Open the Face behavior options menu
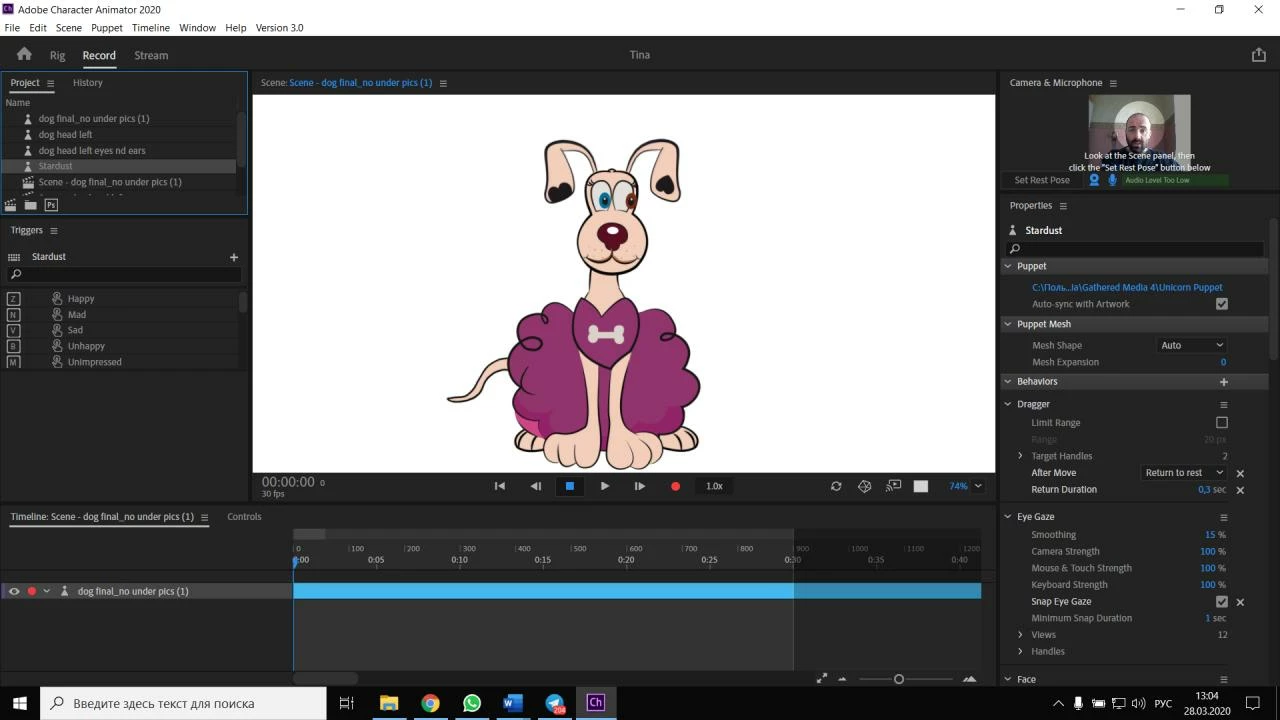This screenshot has width=1280, height=720. pyautogui.click(x=1223, y=680)
